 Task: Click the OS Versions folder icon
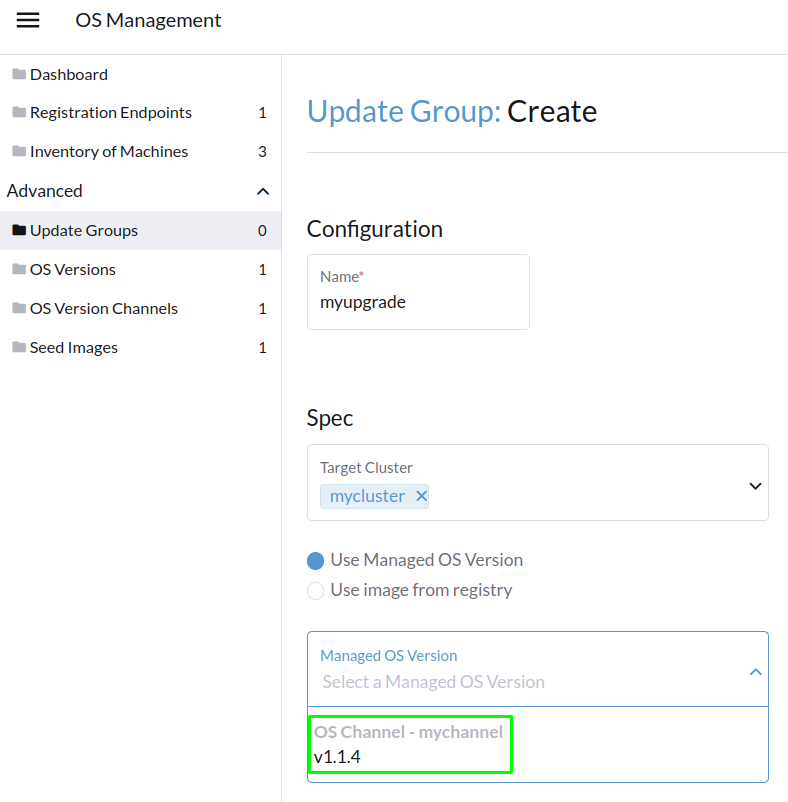pos(17,269)
